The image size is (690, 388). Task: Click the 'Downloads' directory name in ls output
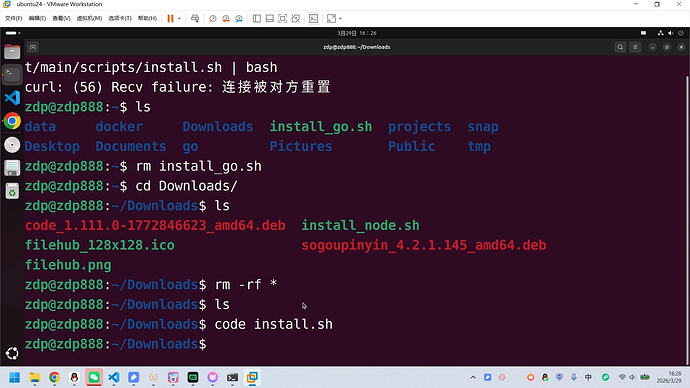click(x=218, y=127)
